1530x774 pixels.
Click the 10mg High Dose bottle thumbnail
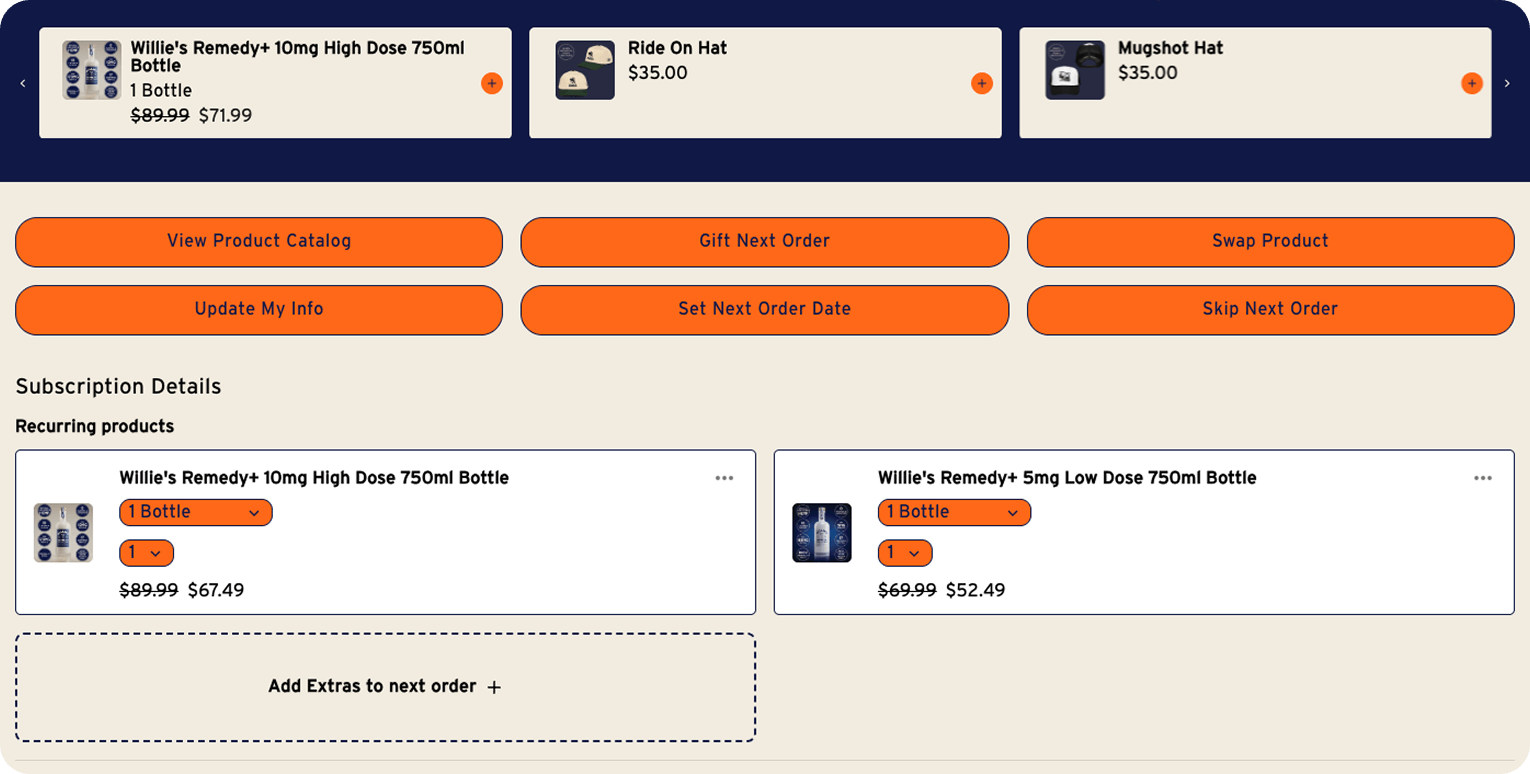(63, 533)
